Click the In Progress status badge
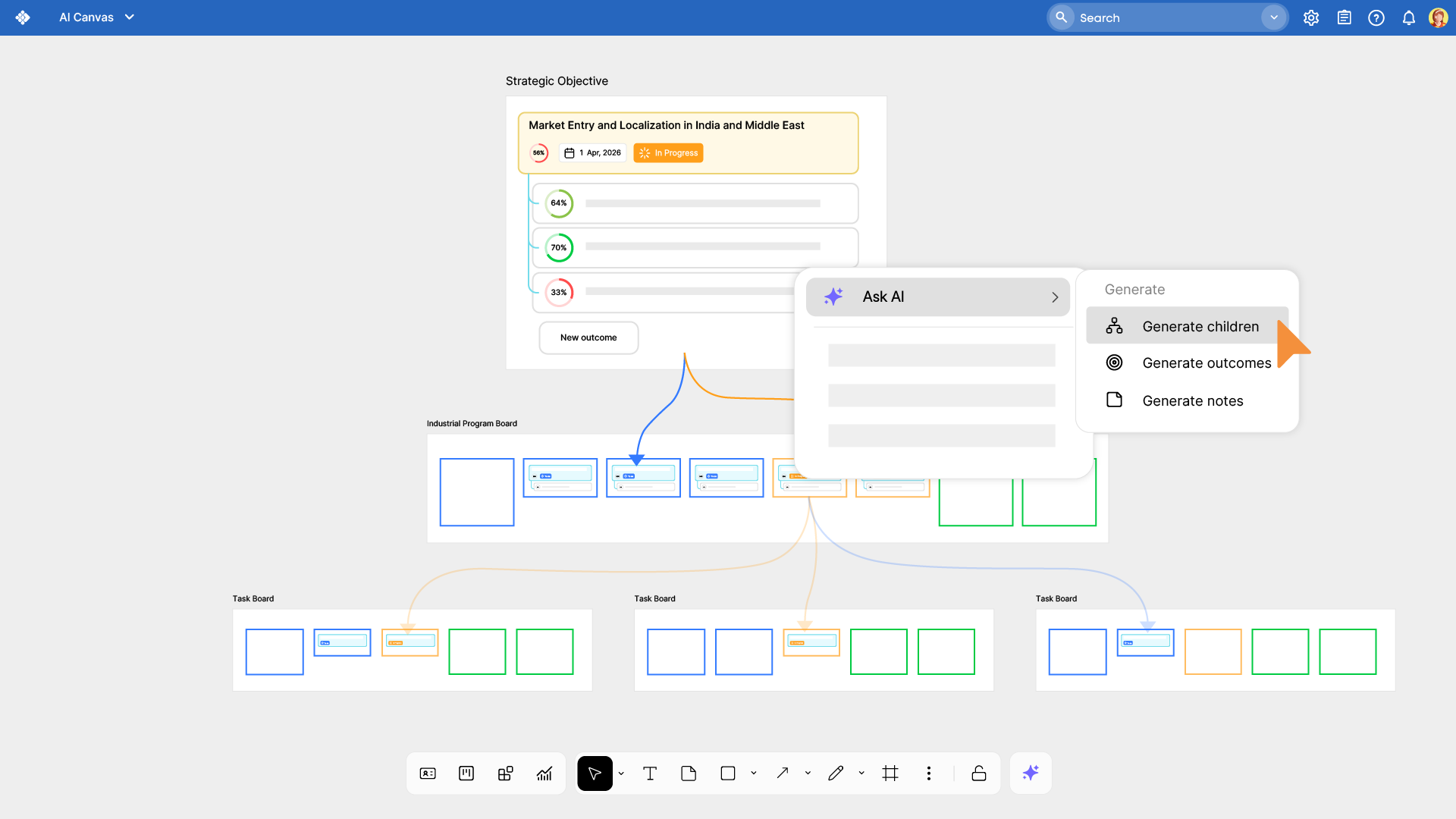The height and width of the screenshot is (819, 1456). click(668, 153)
